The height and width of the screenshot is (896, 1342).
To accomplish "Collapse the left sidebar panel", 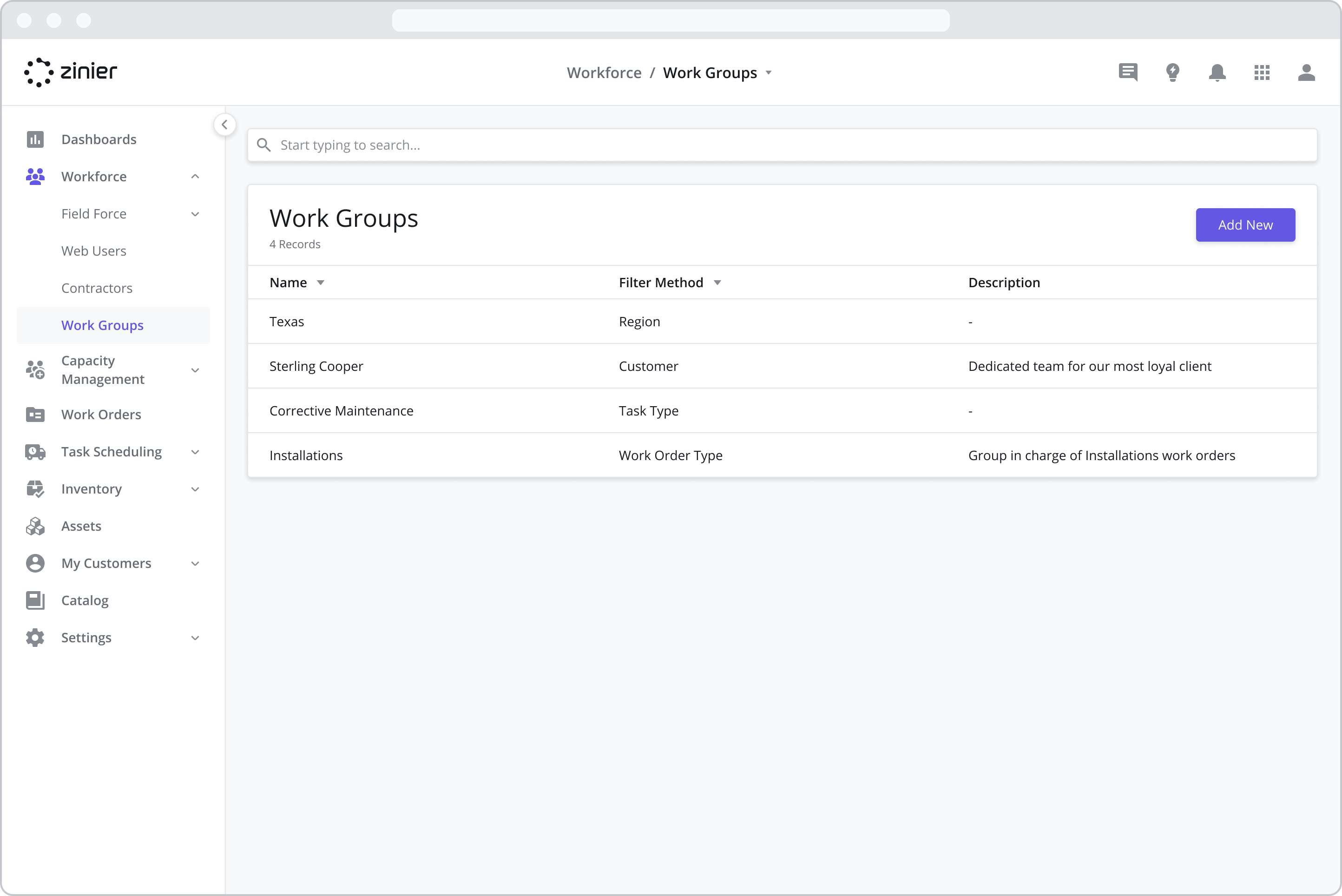I will point(224,125).
